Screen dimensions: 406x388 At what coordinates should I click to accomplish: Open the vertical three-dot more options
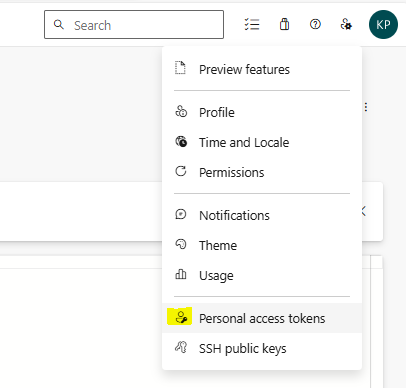coord(366,107)
